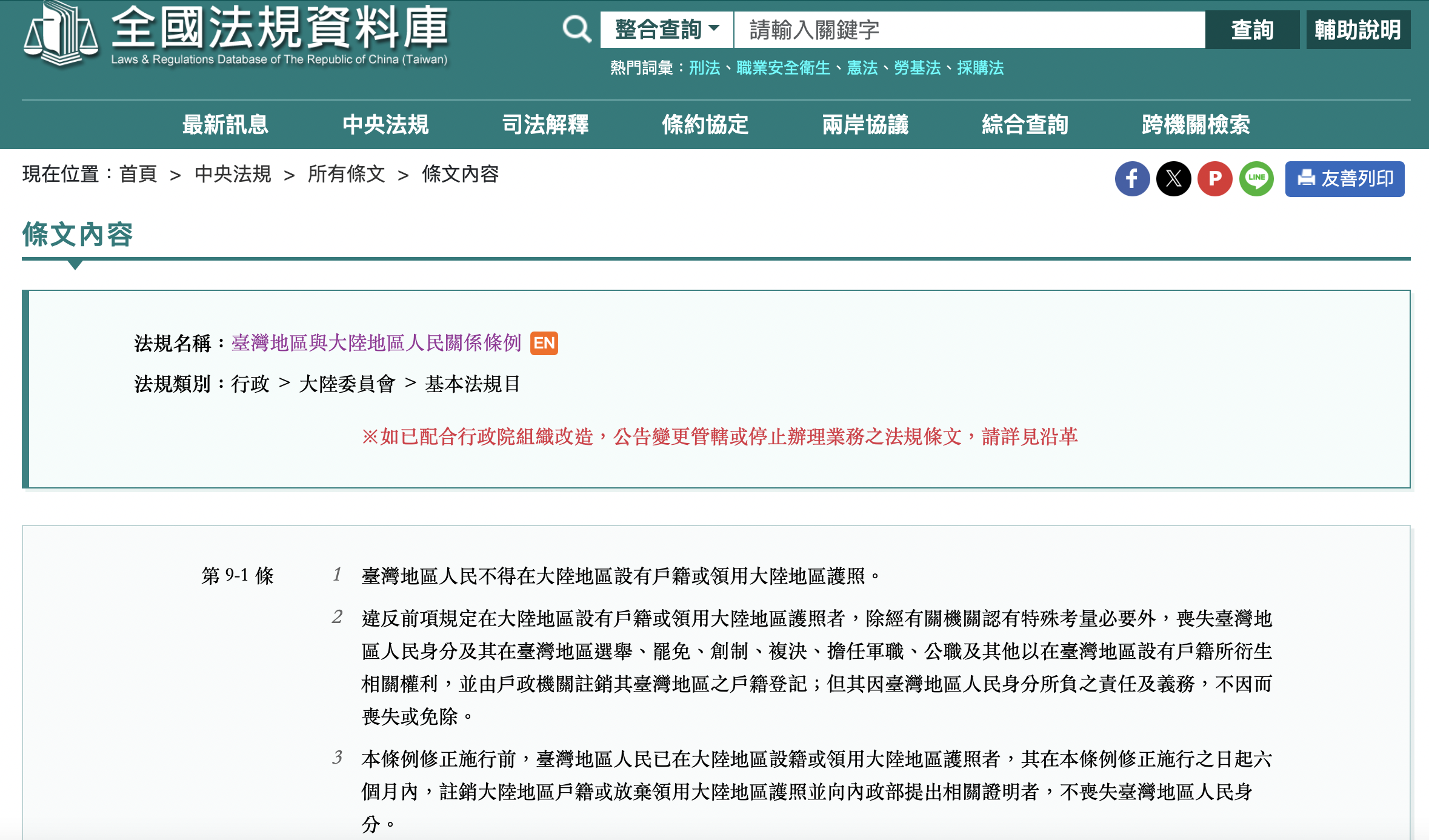Click 友善列印 print-friendly button
Screen dimensions: 1429x840
click(1345, 179)
